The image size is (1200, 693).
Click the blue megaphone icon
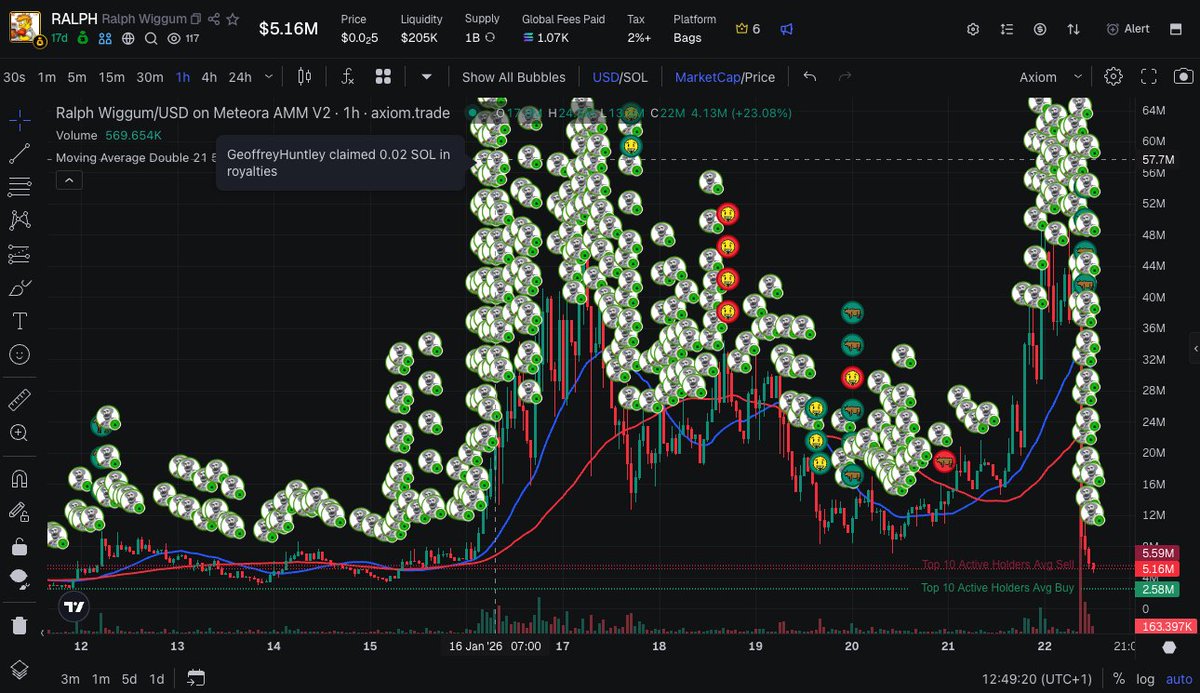tap(786, 29)
